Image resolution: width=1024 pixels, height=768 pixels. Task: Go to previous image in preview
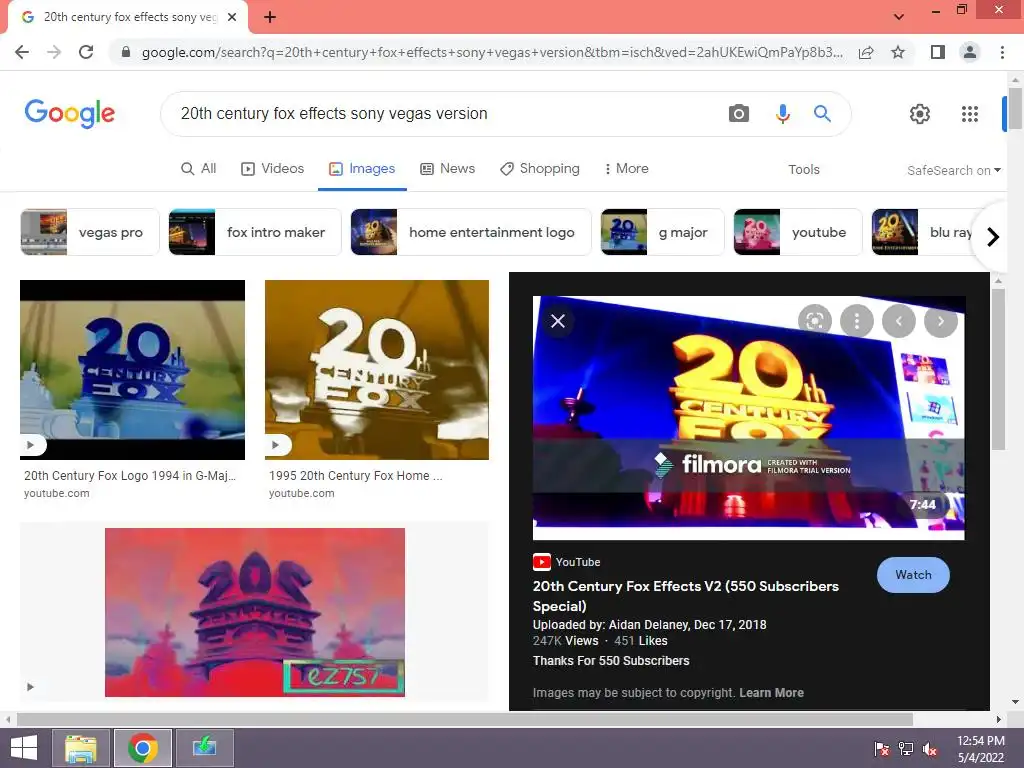[899, 321]
